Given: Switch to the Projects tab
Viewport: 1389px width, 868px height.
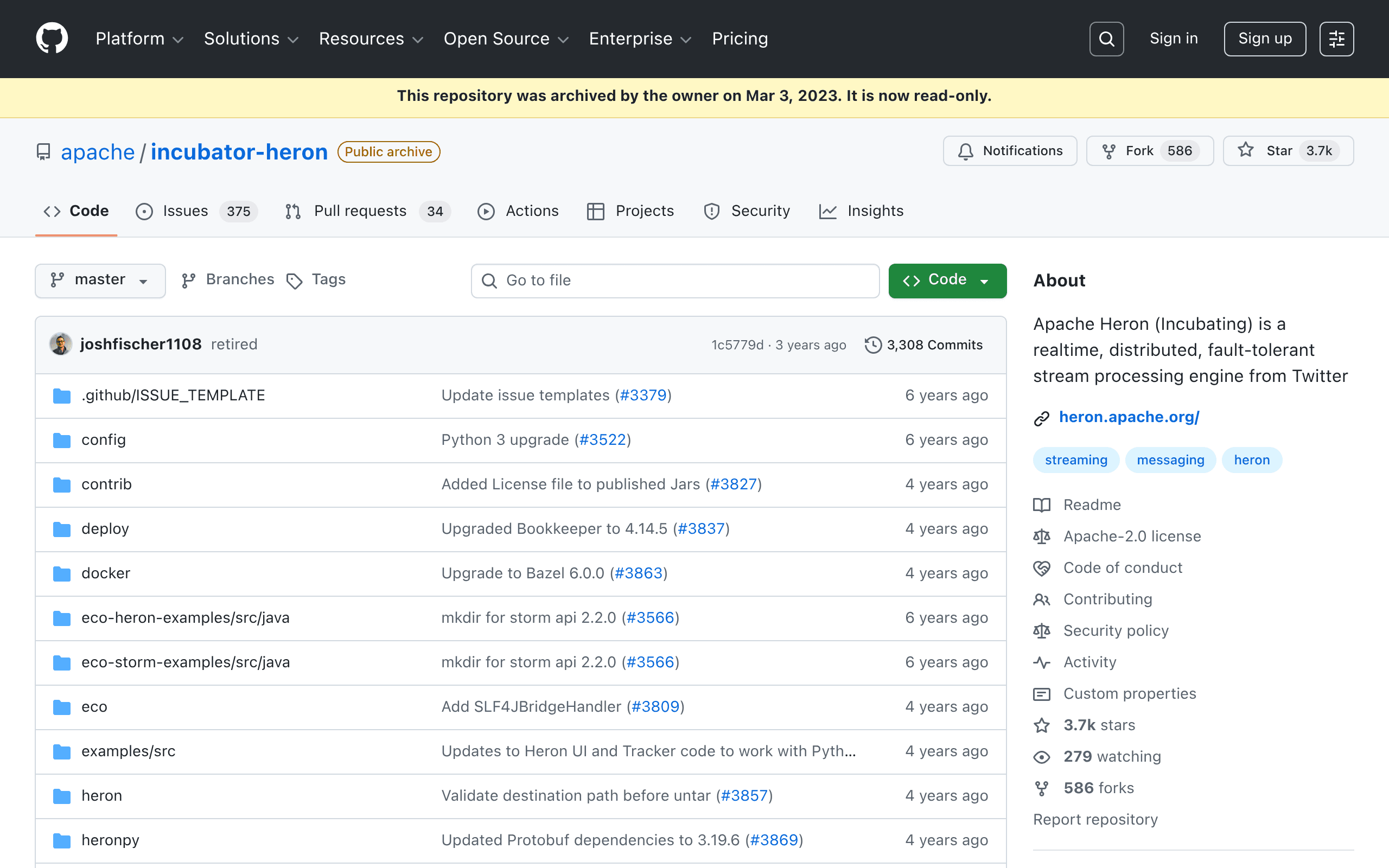Looking at the screenshot, I should click(630, 210).
